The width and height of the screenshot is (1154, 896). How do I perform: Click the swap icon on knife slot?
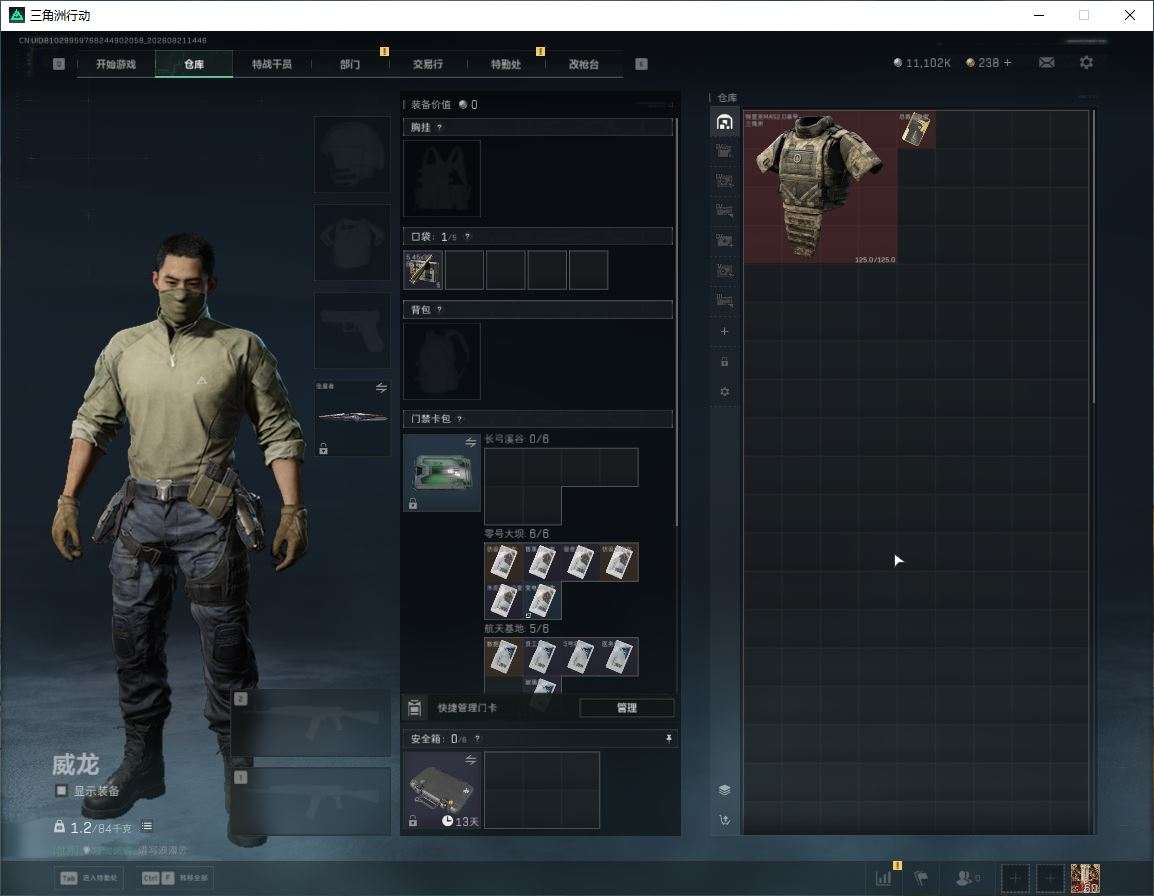381,388
